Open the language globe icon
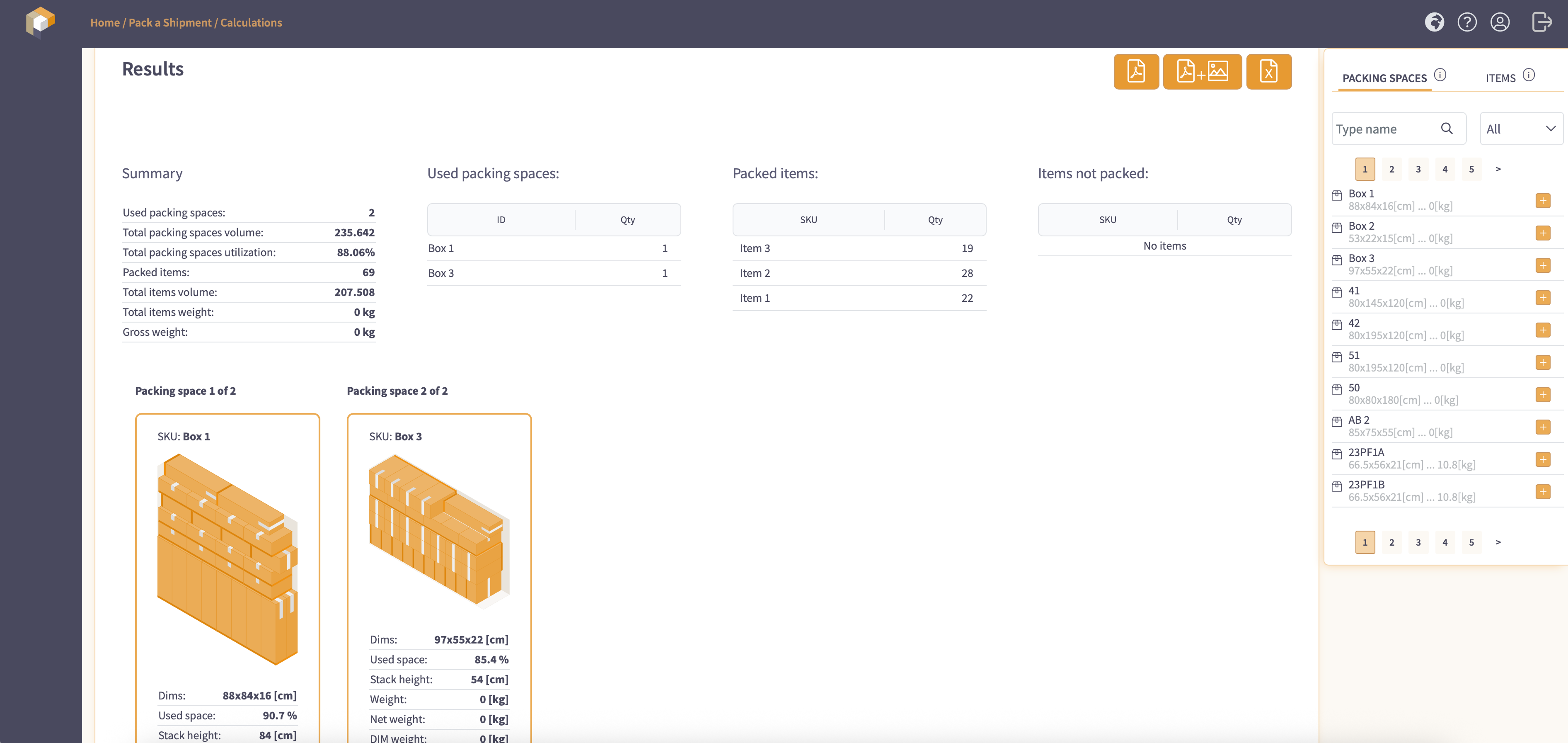 [1434, 22]
